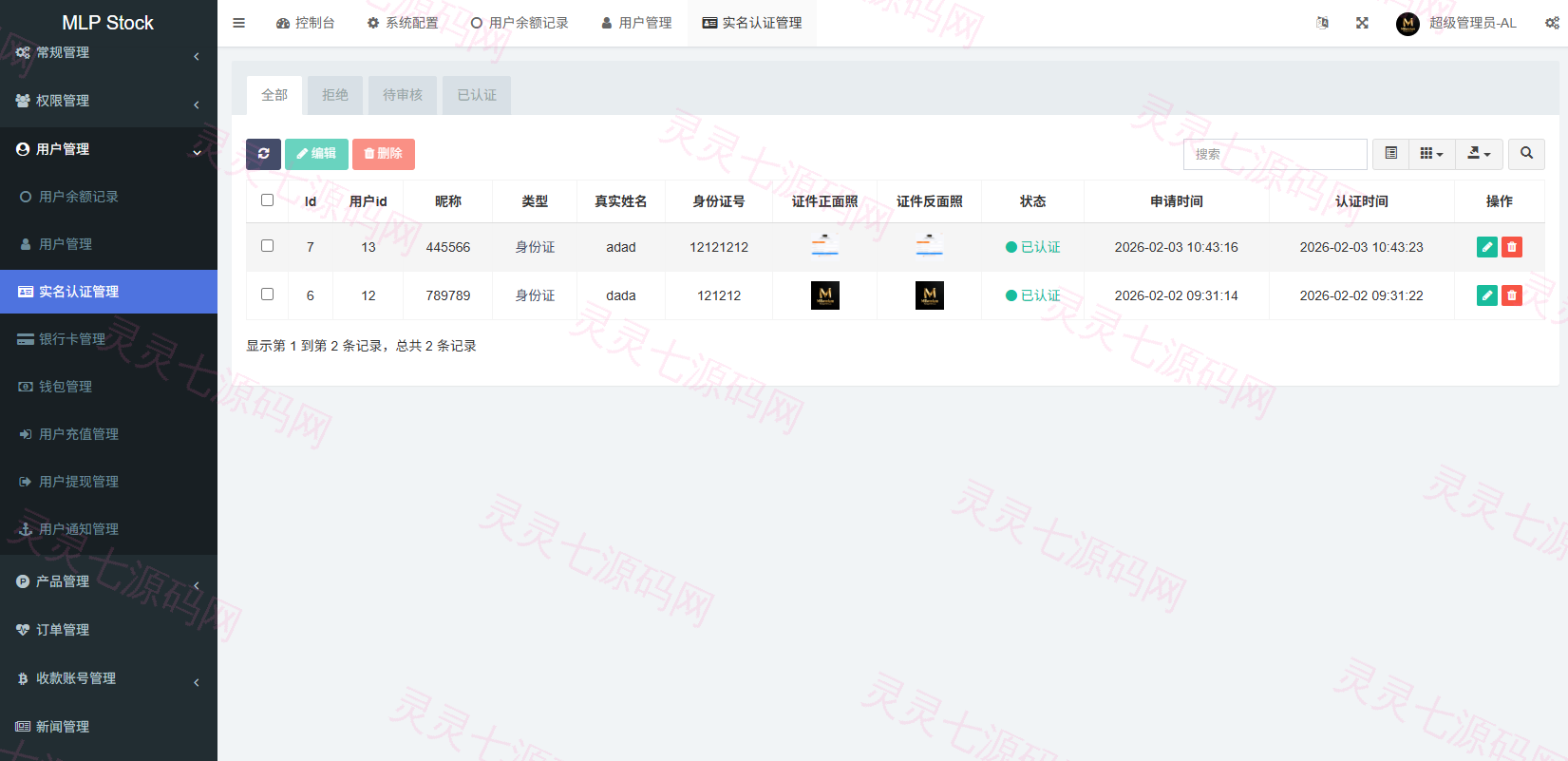
Task: Edit the record for adad
Action: pyautogui.click(x=1487, y=247)
